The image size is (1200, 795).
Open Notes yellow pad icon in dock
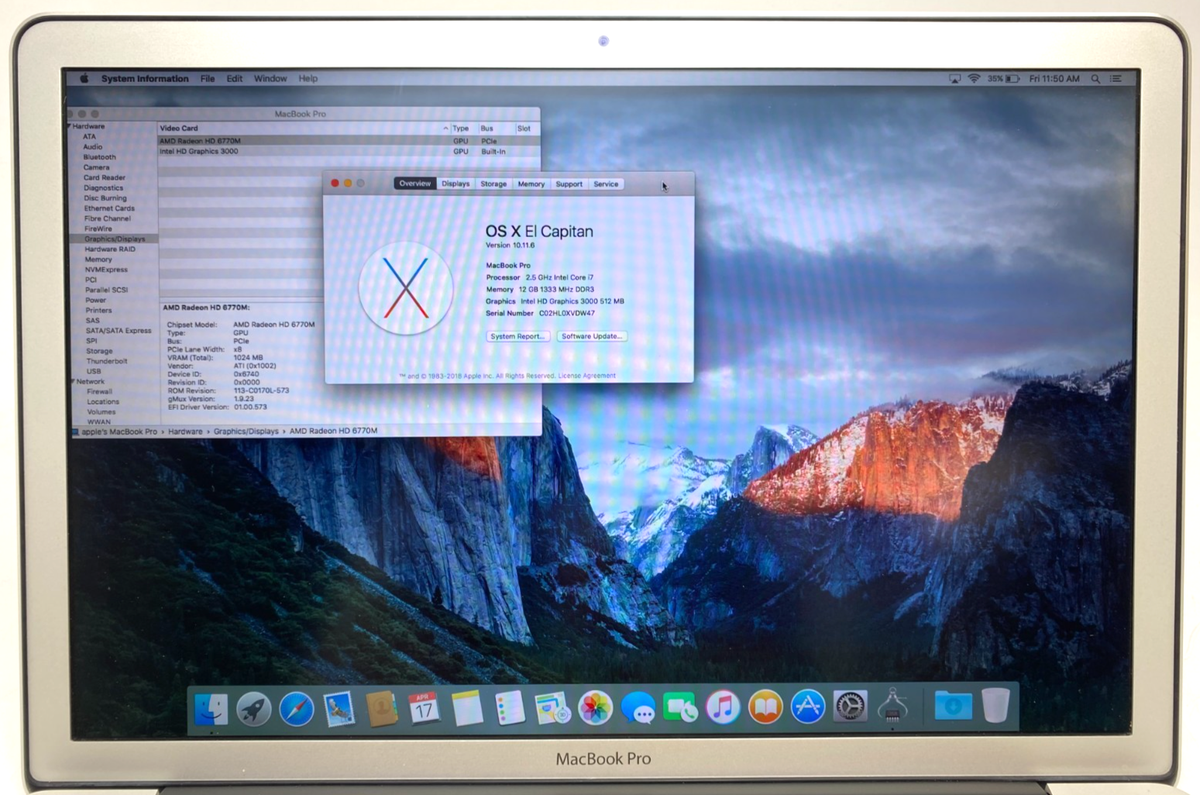point(467,708)
